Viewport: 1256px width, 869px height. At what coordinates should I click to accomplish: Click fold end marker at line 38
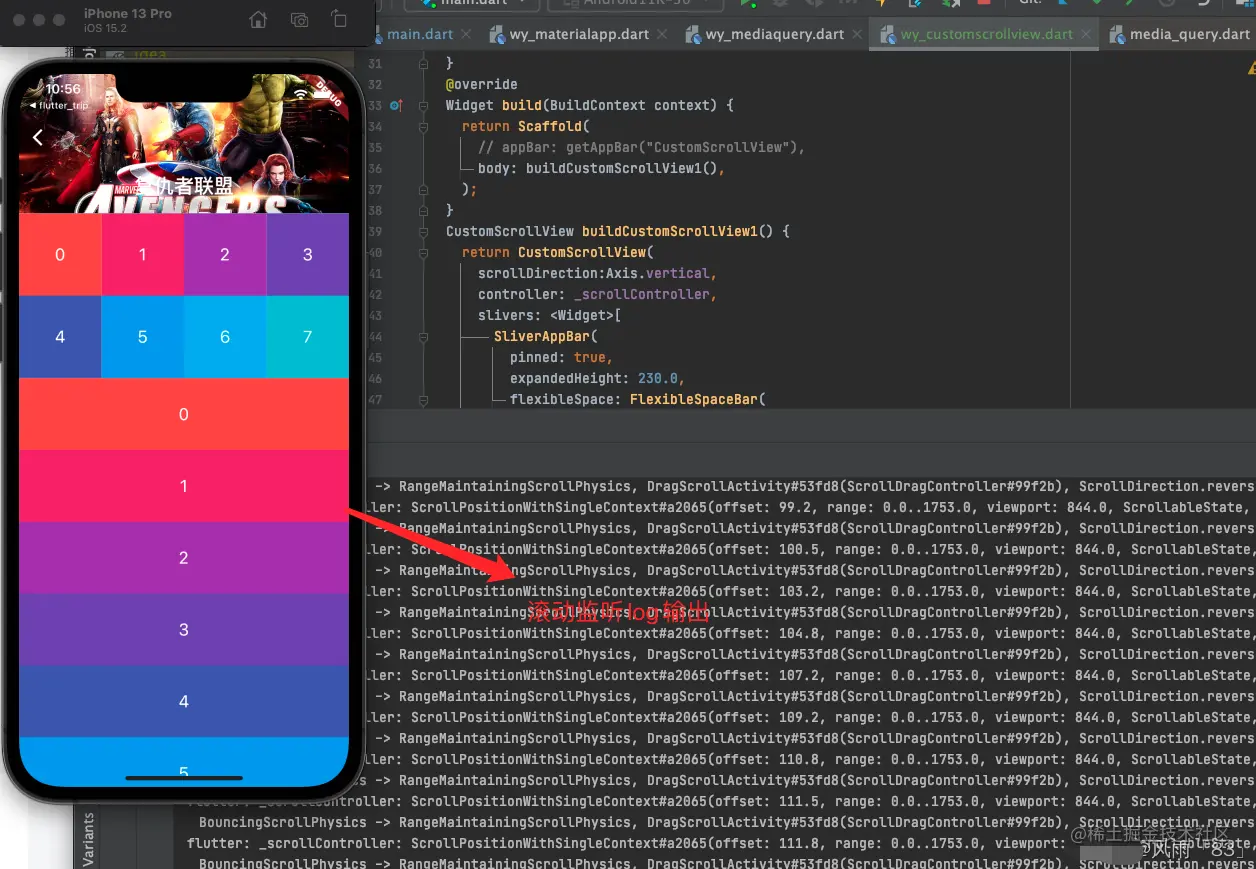(423, 210)
